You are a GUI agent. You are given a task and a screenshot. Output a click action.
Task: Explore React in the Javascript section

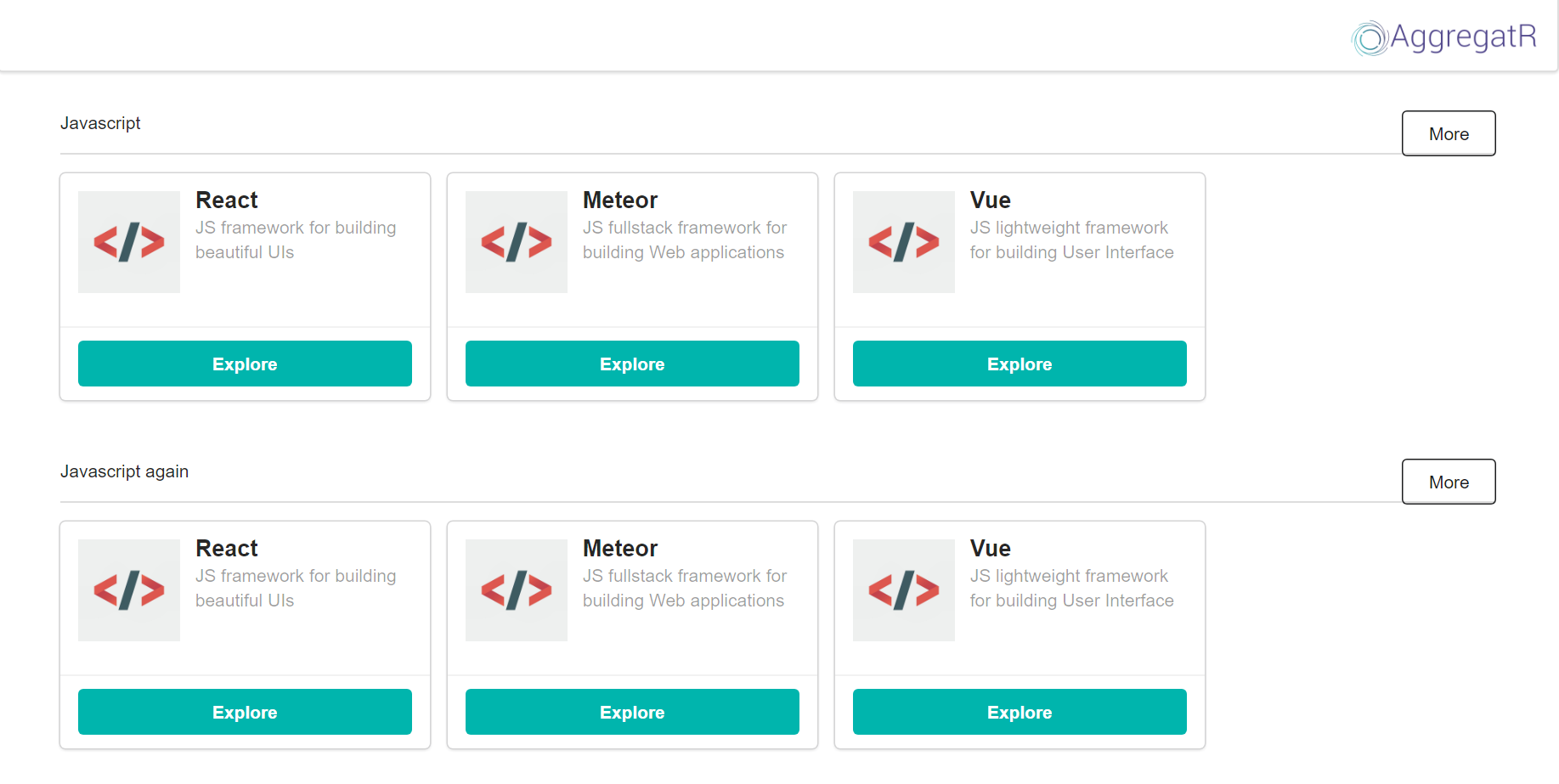click(245, 364)
